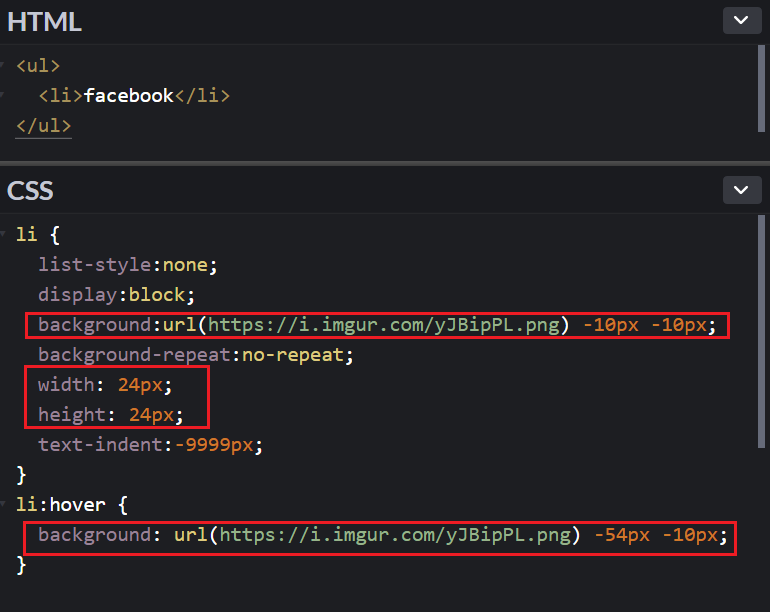
Task: Open the CSS panel dropdown menu
Action: (742, 190)
